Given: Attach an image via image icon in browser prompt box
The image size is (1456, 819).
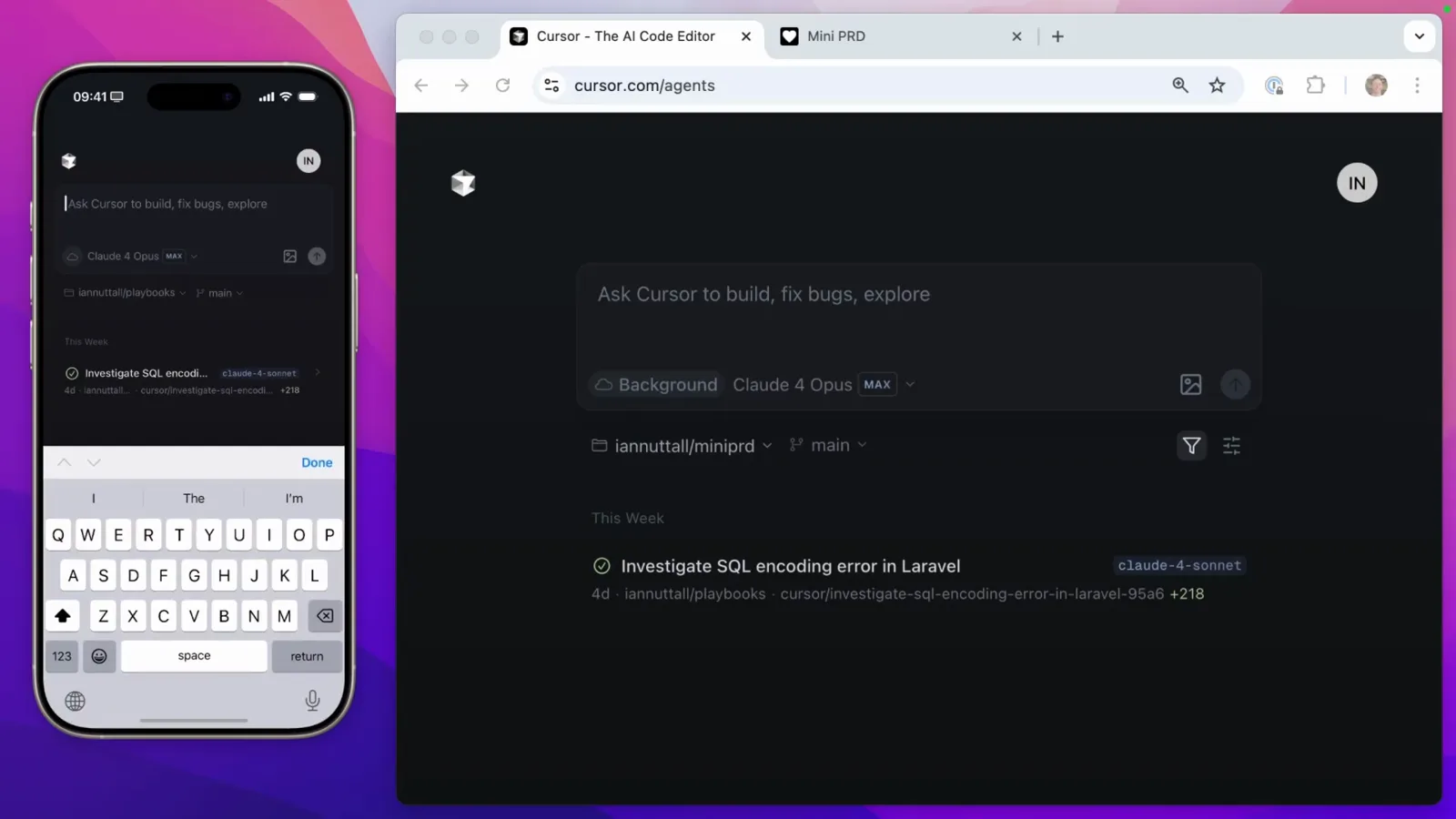Looking at the screenshot, I should pos(1190,385).
